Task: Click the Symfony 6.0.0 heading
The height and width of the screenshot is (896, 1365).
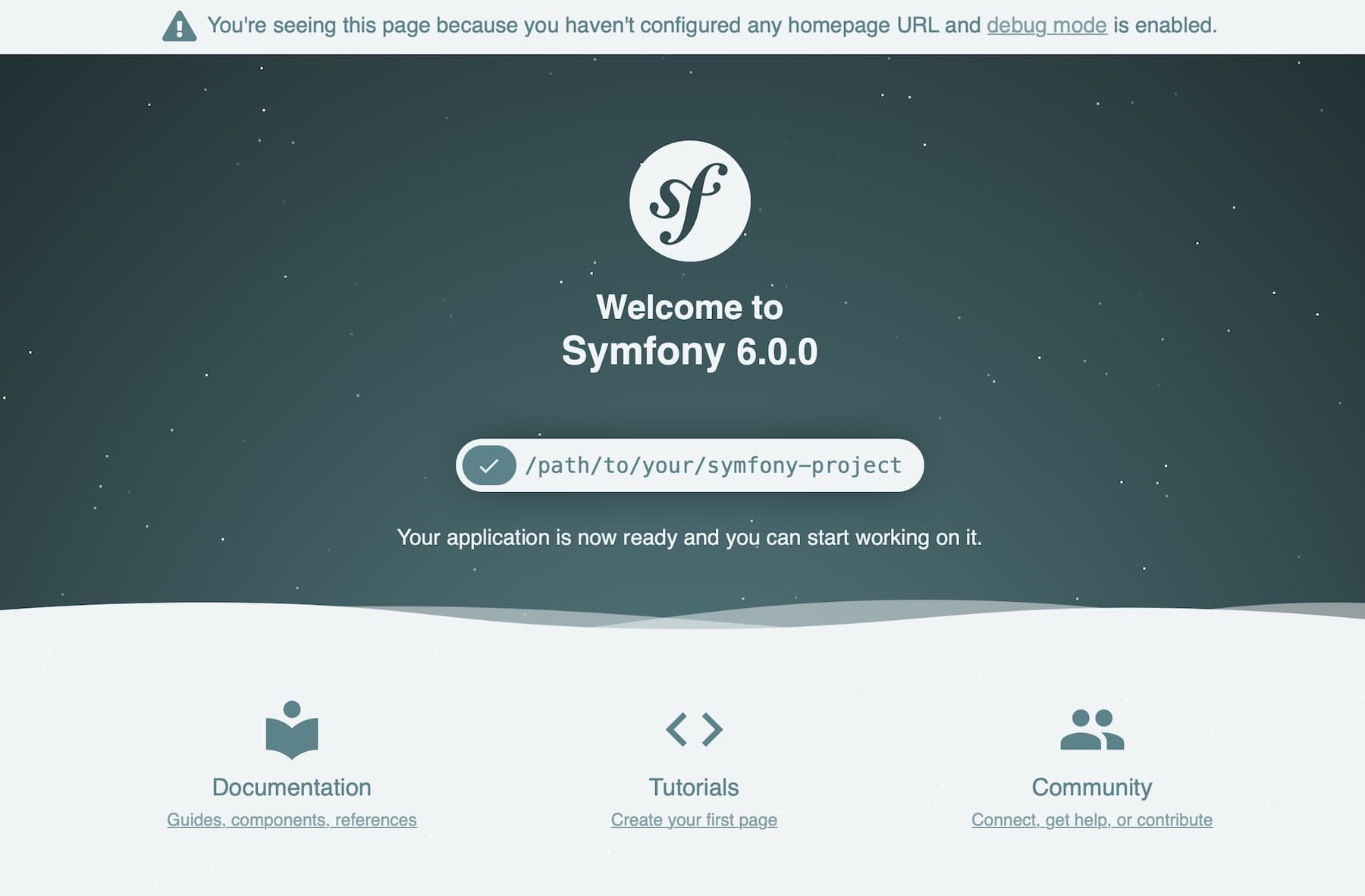Action: (689, 350)
